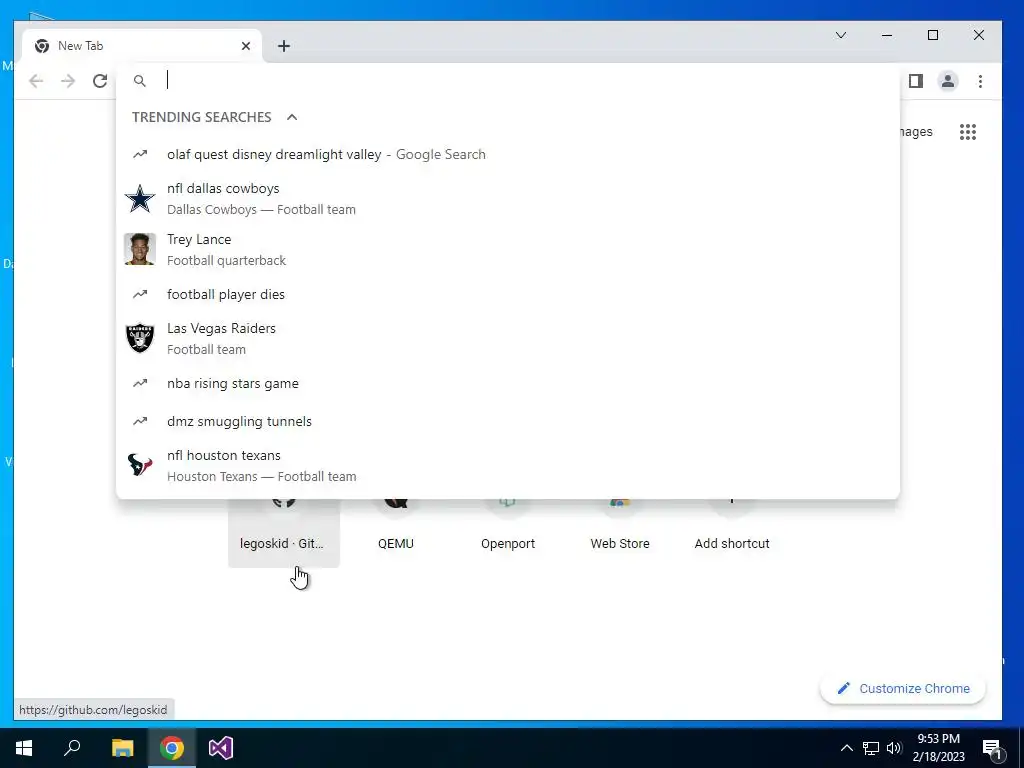Reload the page with refresh icon
This screenshot has height=768, width=1024.
100,81
